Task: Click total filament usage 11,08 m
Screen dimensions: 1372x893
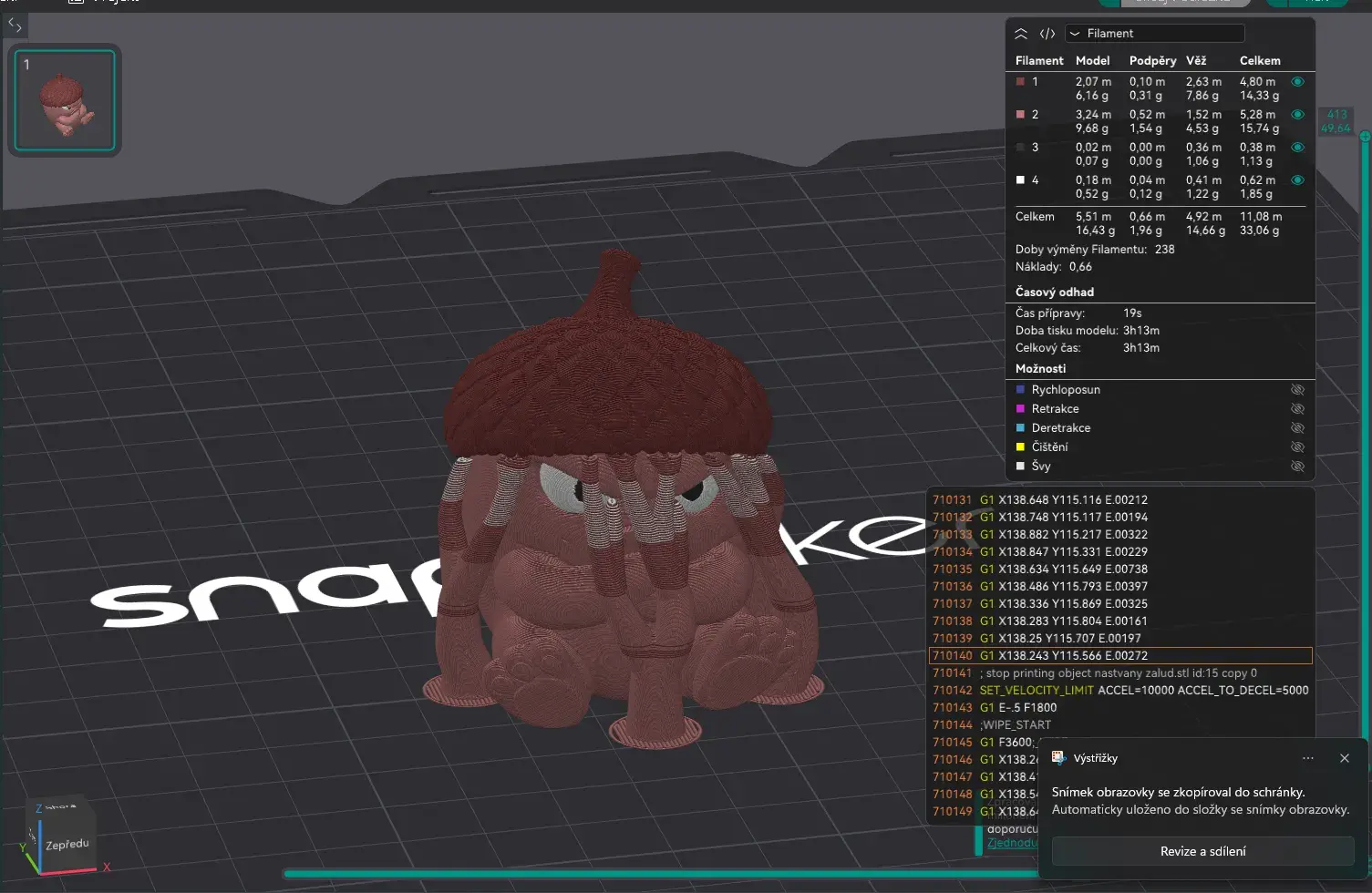Action: tap(1260, 217)
